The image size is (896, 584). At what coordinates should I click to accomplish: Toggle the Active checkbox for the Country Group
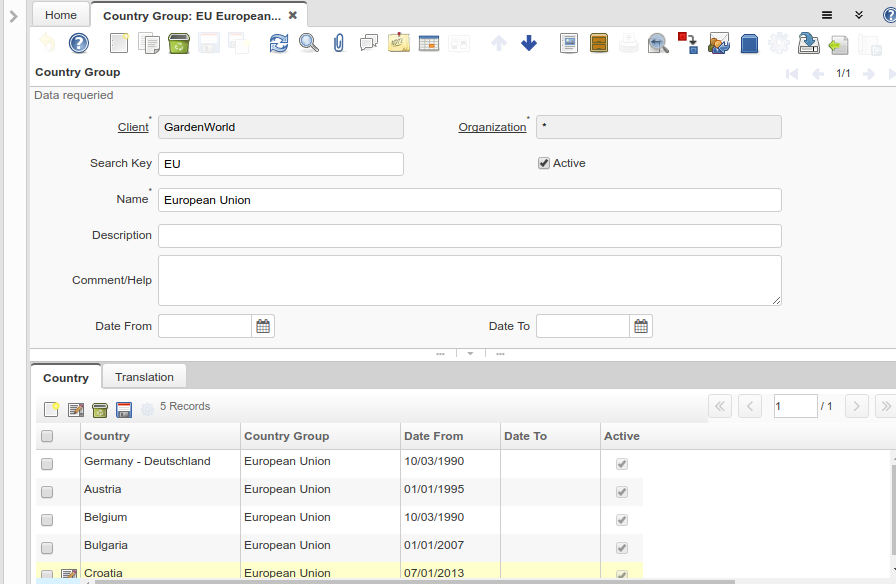click(x=543, y=163)
